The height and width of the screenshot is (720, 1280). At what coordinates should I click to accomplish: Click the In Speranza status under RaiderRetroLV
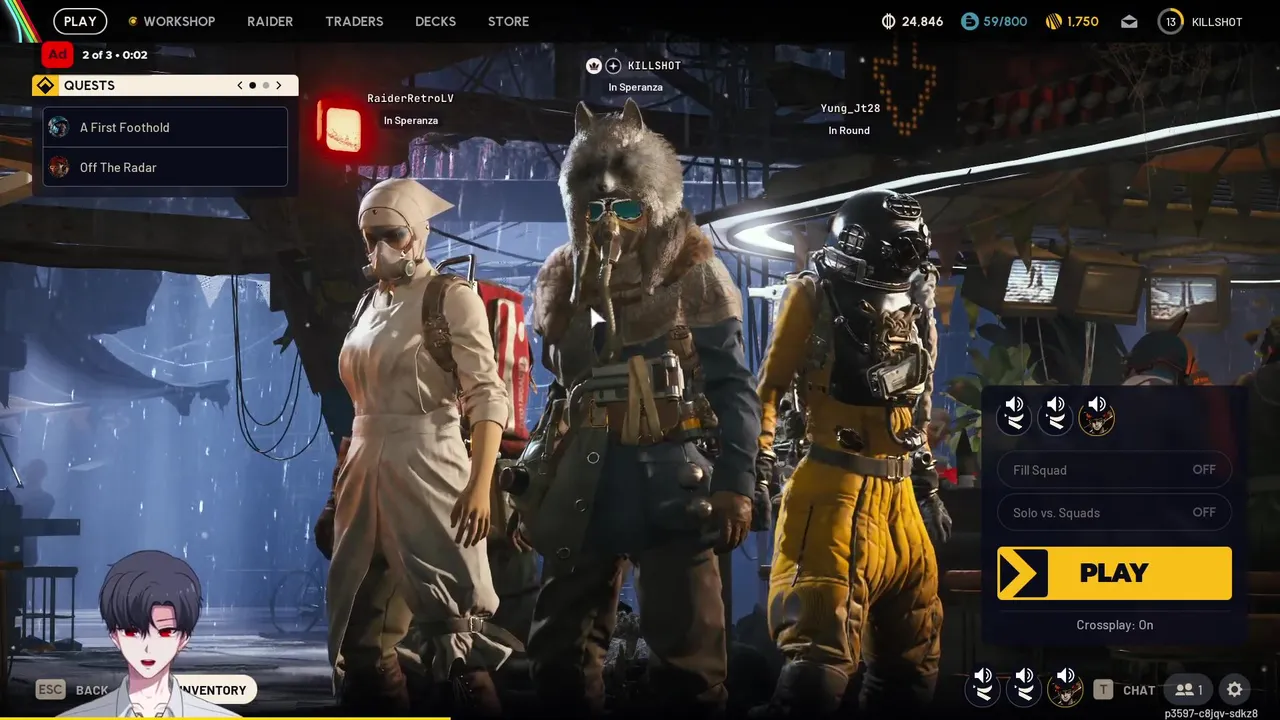click(x=411, y=120)
